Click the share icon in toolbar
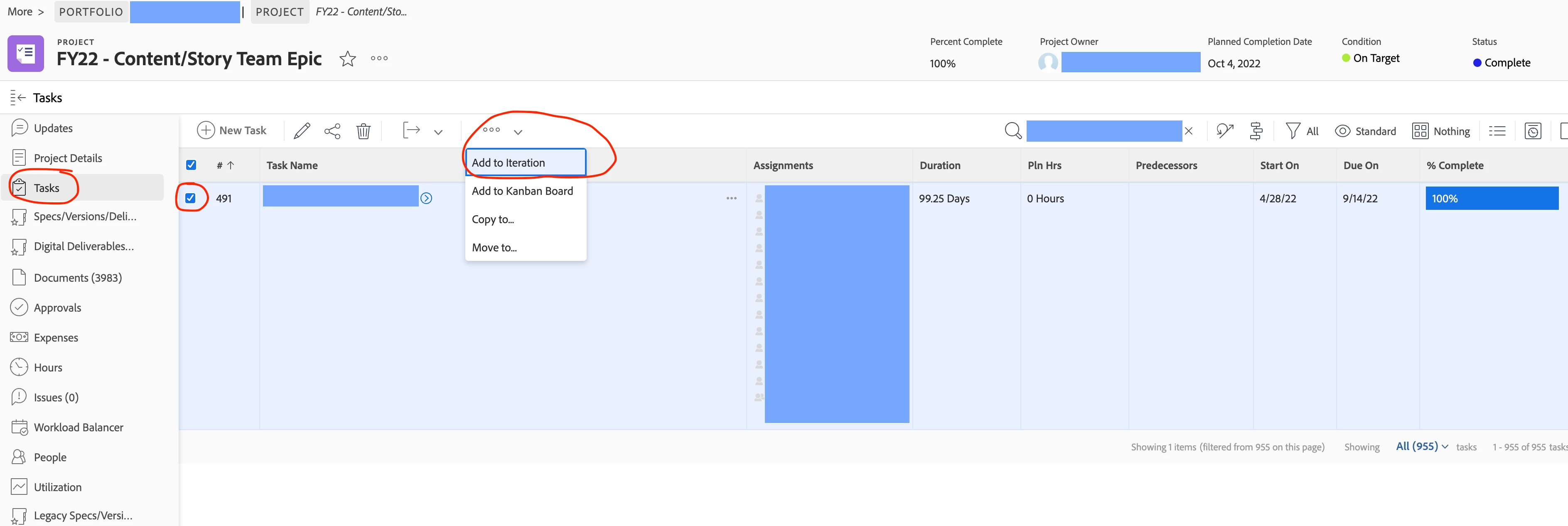 (x=332, y=131)
